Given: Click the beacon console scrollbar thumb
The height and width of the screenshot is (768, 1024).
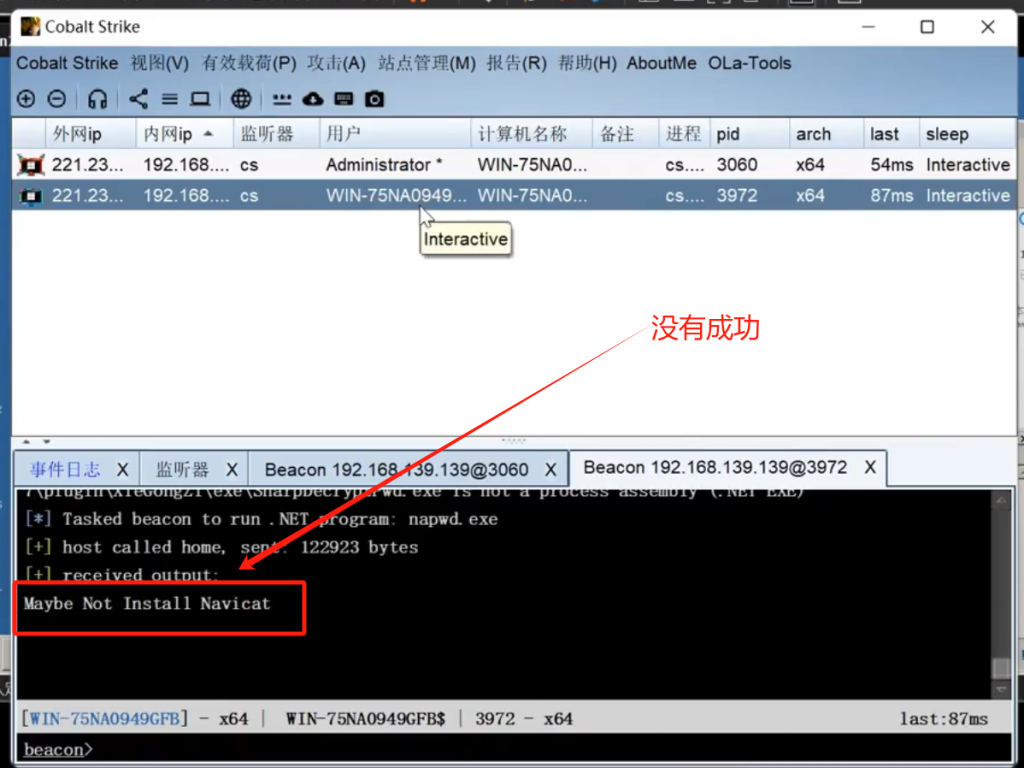Looking at the screenshot, I should (1001, 667).
